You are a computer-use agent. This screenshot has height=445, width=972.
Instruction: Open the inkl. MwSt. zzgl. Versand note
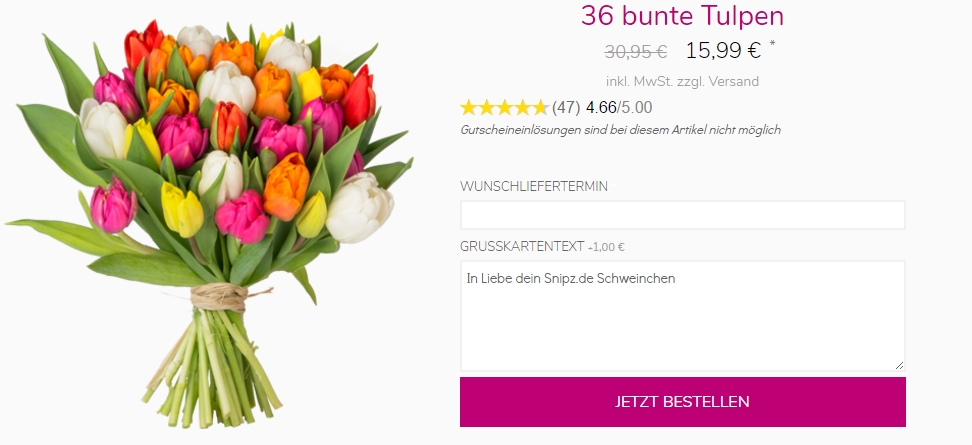coord(683,81)
